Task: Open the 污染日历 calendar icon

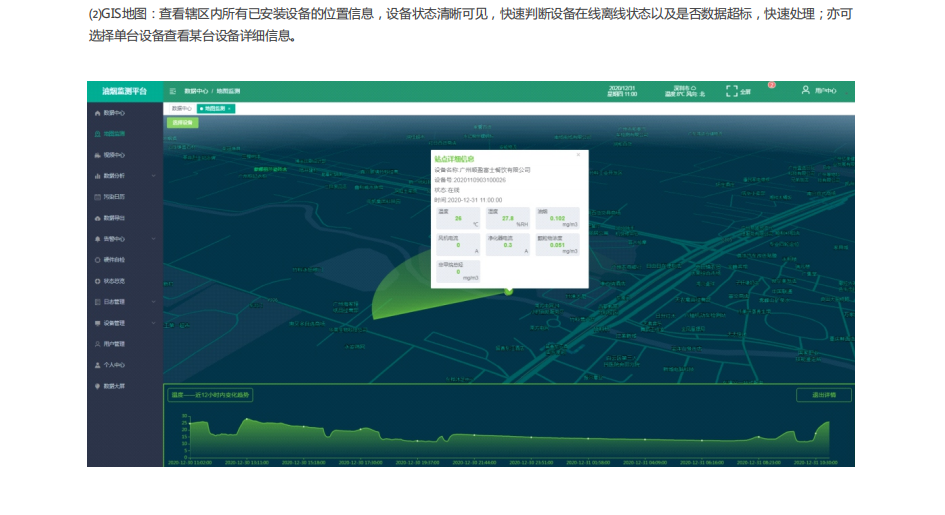Action: pos(98,197)
